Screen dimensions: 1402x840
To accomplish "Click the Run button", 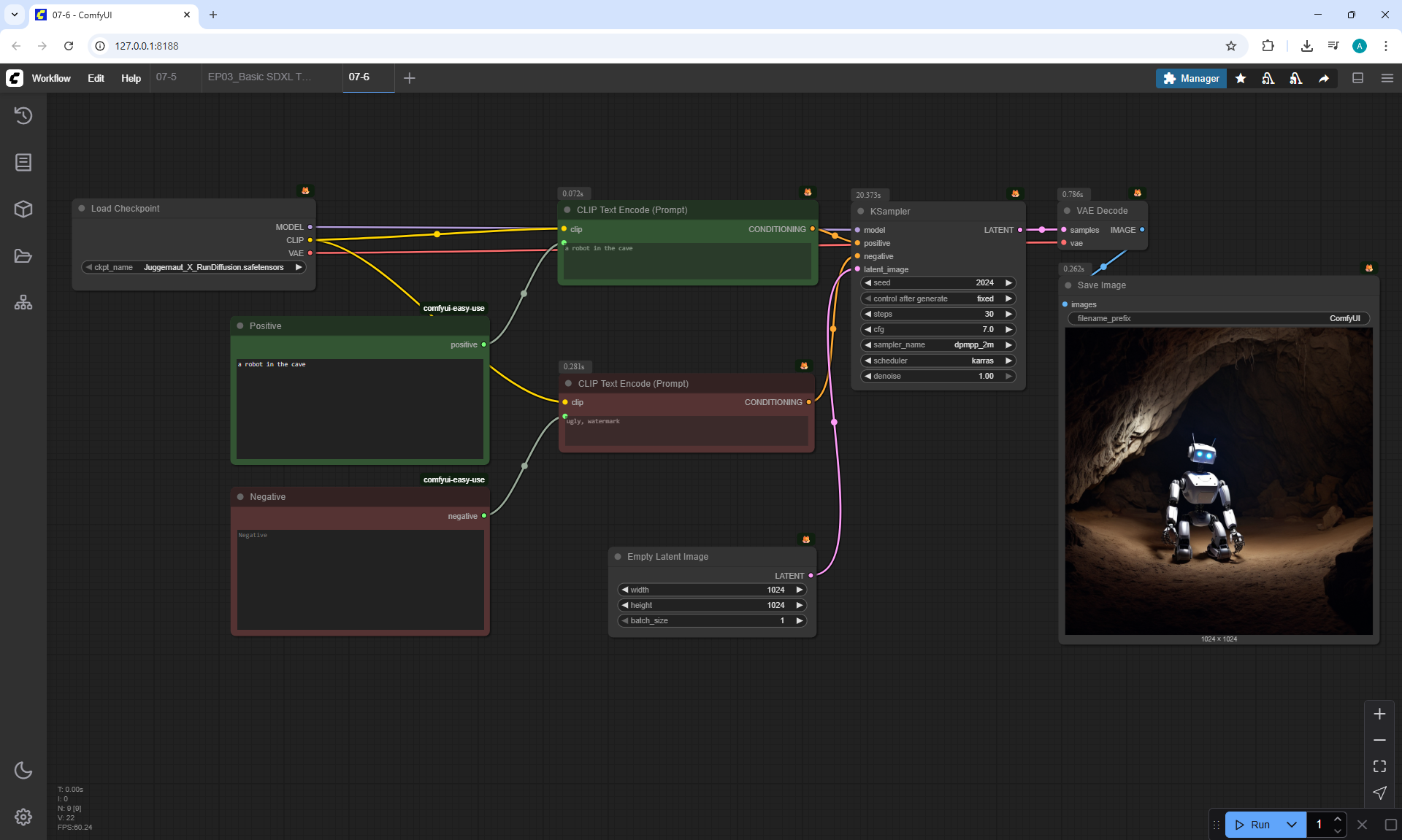I will tap(1253, 825).
